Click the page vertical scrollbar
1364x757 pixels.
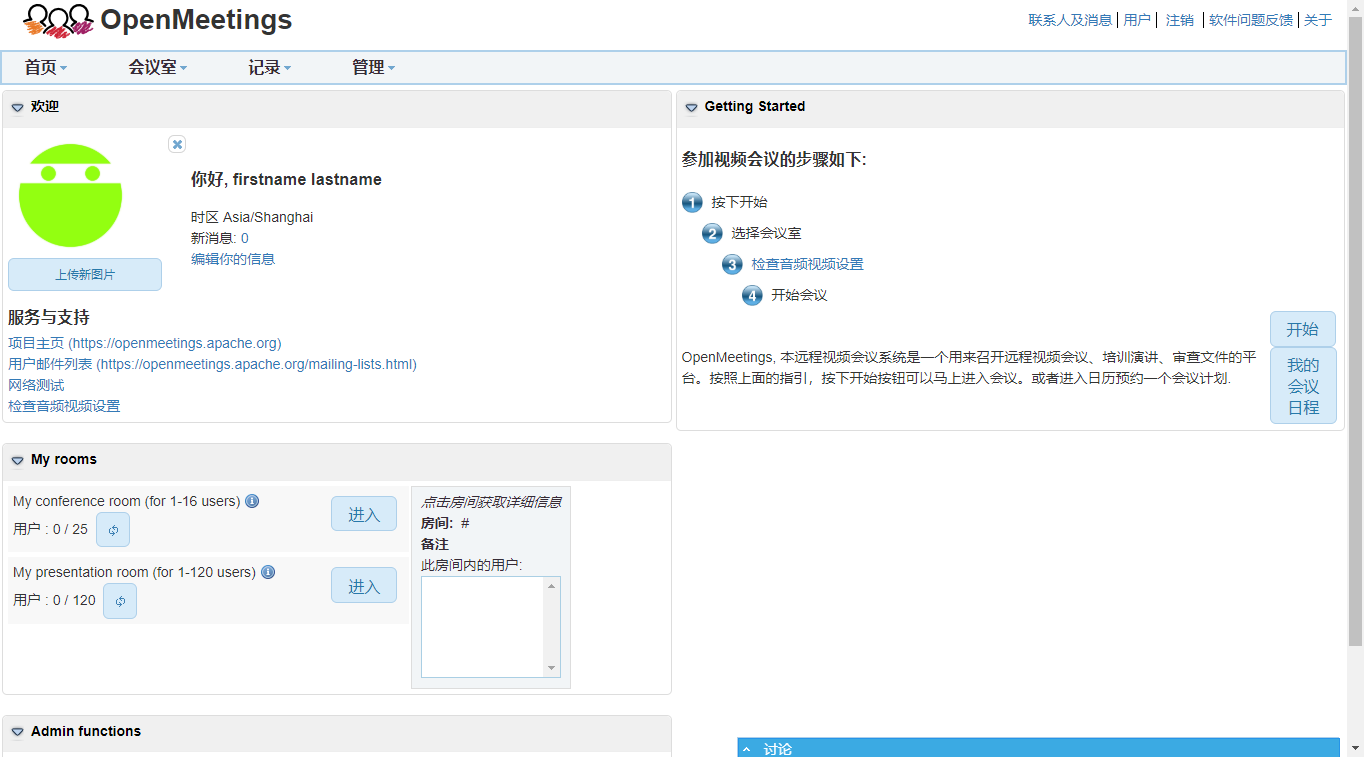pyautogui.click(x=1355, y=330)
